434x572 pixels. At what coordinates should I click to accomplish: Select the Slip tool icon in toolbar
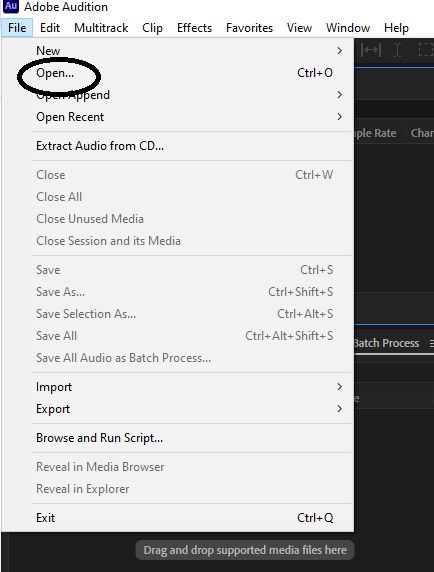(x=371, y=50)
